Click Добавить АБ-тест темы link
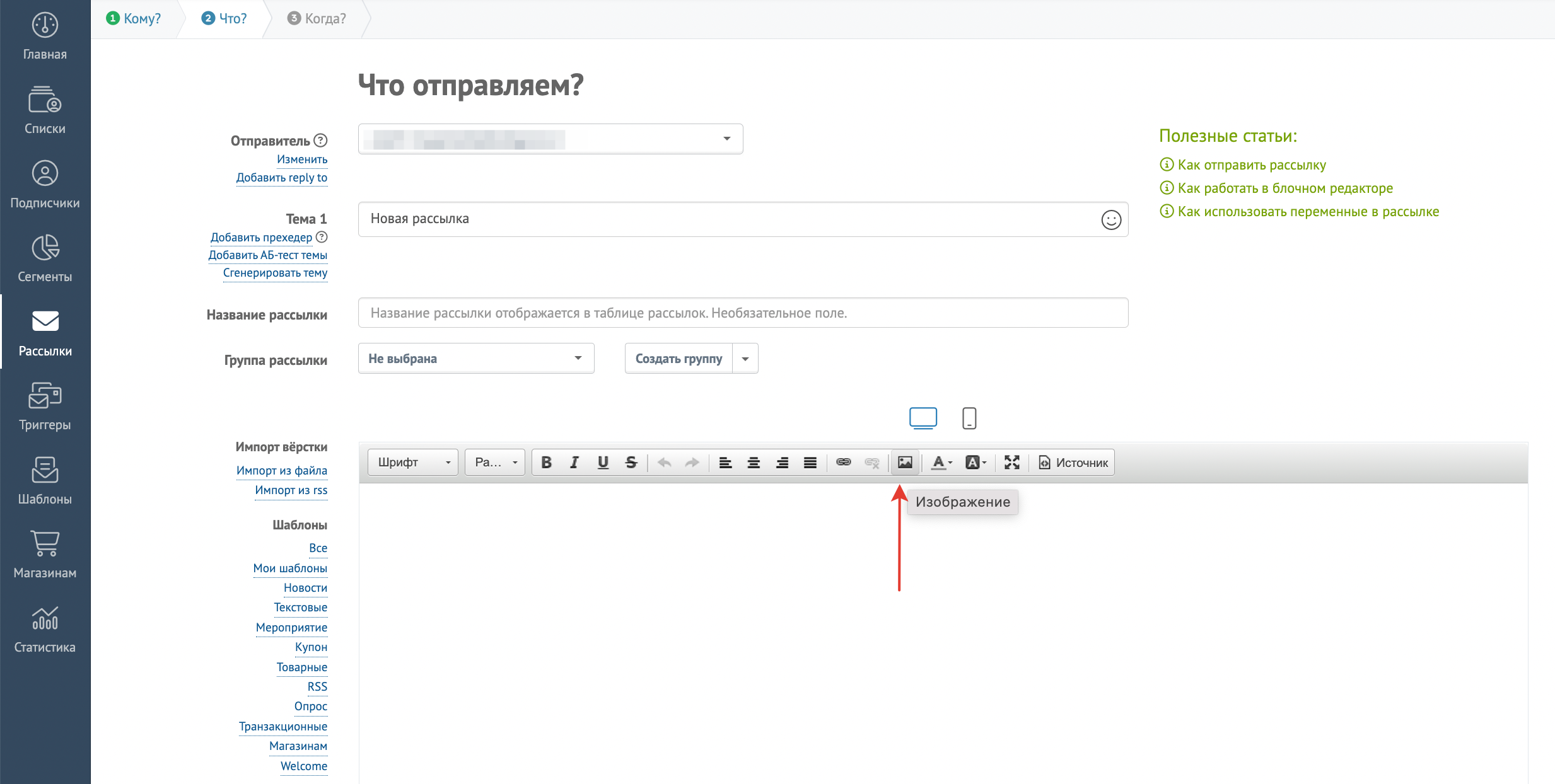The height and width of the screenshot is (784, 1555). click(x=268, y=255)
